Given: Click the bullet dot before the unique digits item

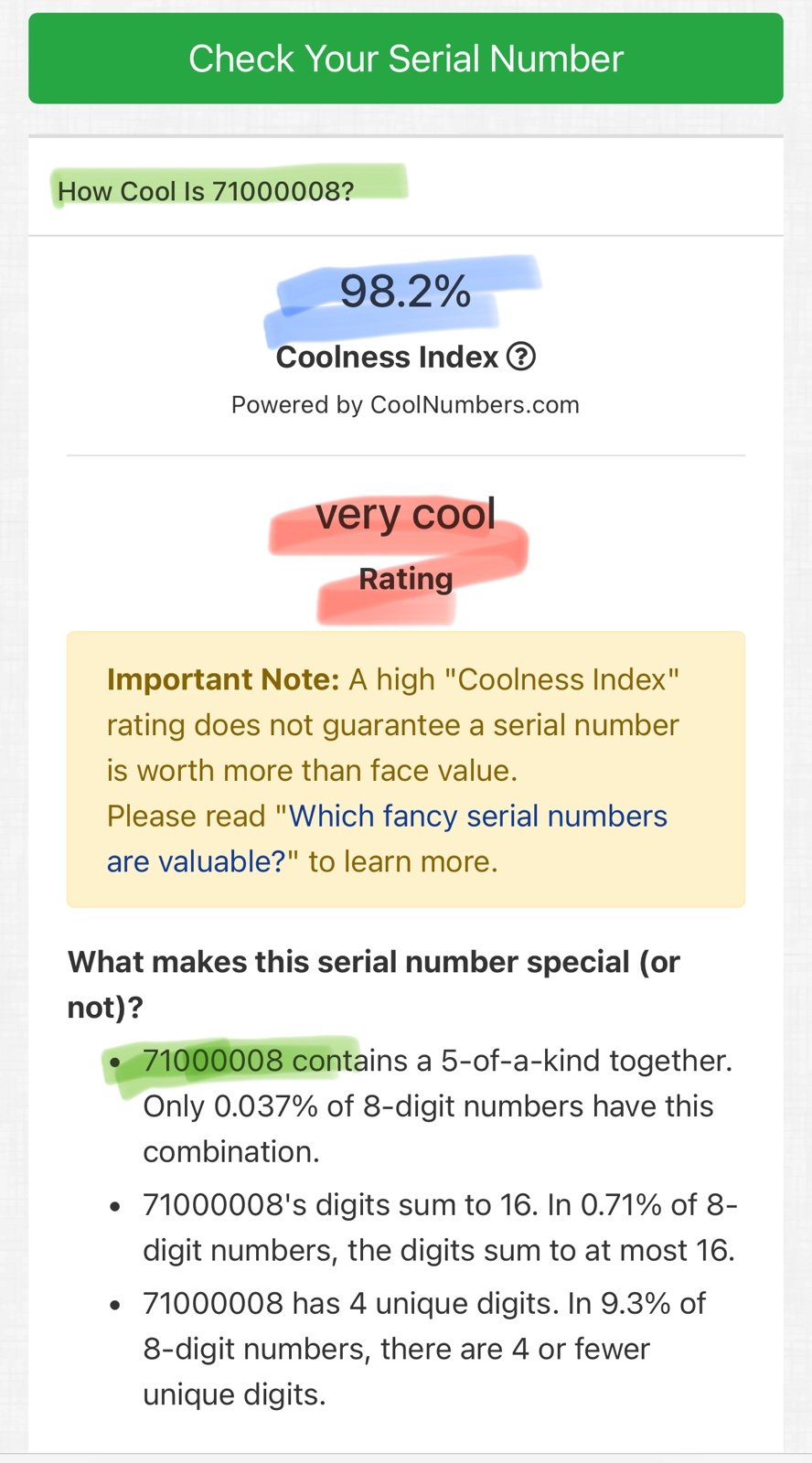Looking at the screenshot, I should pyautogui.click(x=115, y=1306).
